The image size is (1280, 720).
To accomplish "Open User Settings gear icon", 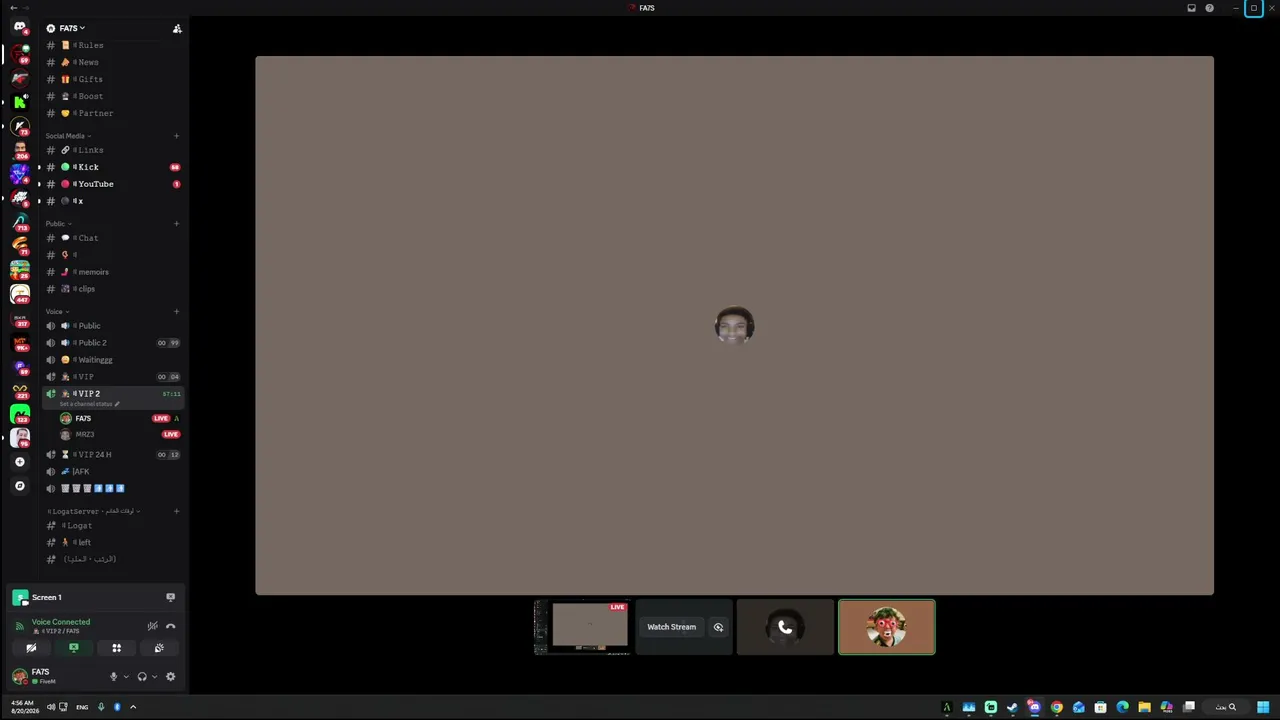I will click(x=170, y=677).
